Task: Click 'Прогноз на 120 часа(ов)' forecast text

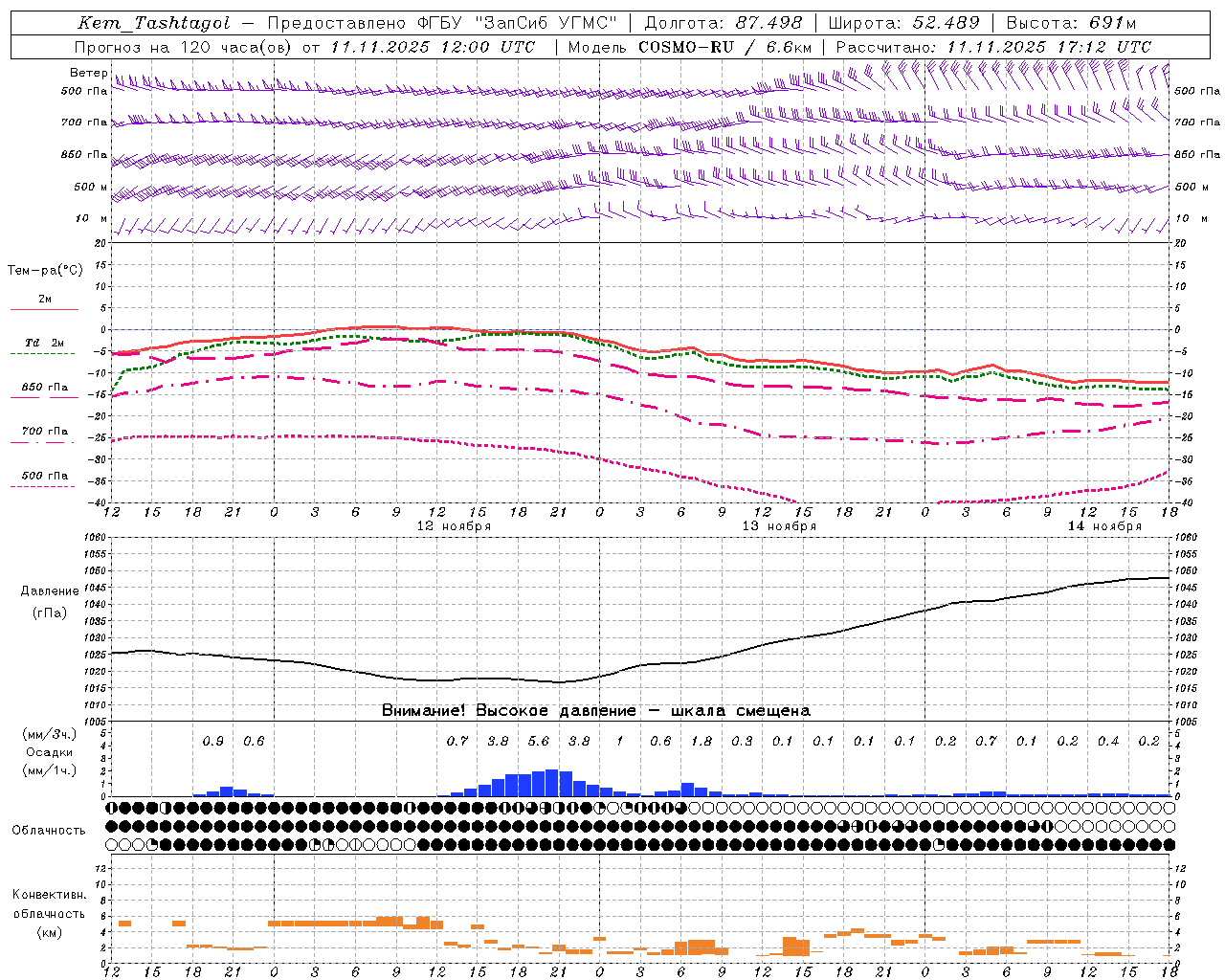Action: pyautogui.click(x=184, y=47)
